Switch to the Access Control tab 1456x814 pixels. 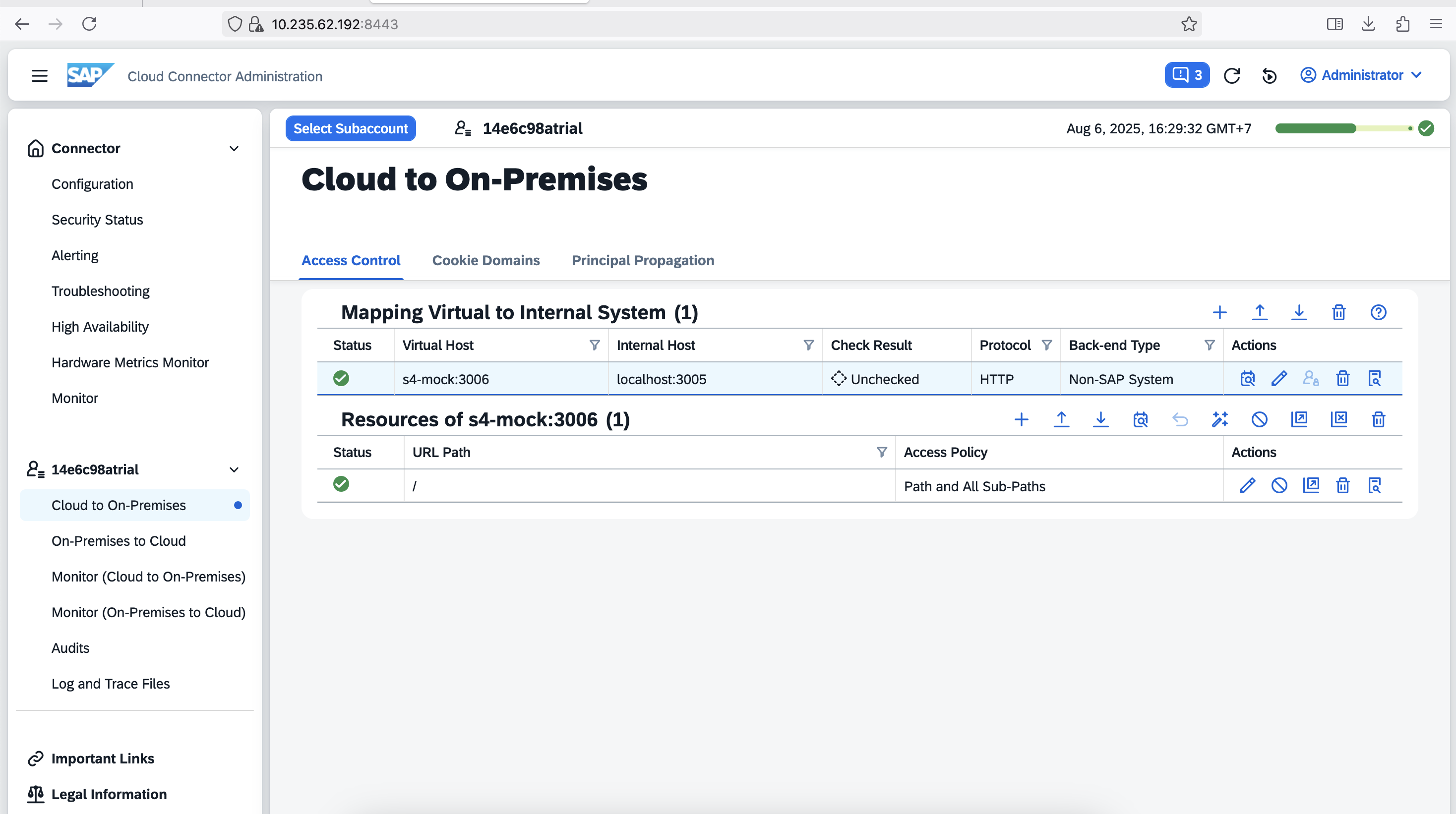click(x=351, y=260)
